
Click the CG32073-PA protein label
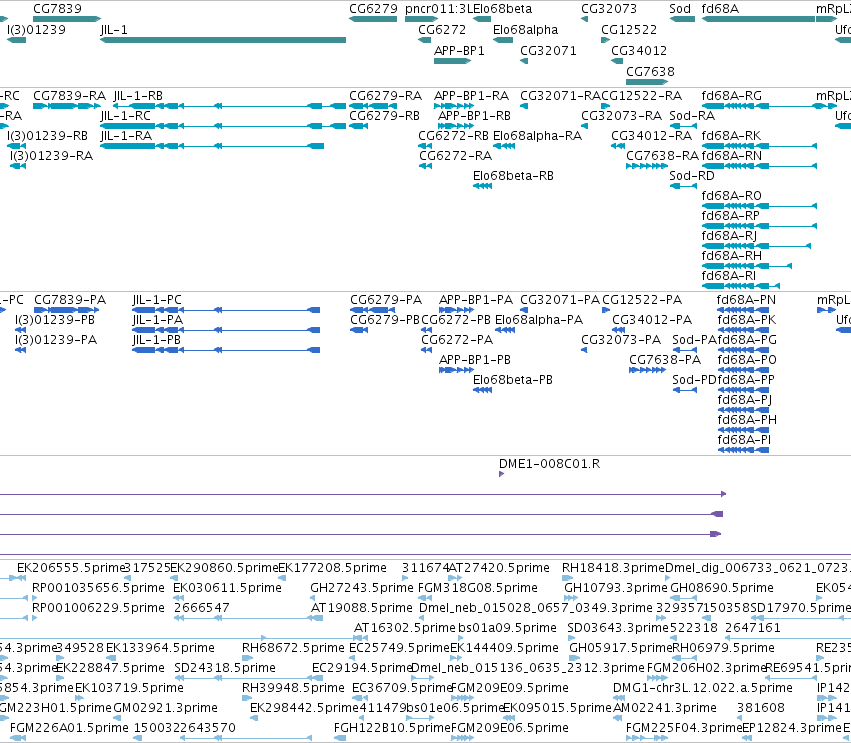tap(621, 340)
